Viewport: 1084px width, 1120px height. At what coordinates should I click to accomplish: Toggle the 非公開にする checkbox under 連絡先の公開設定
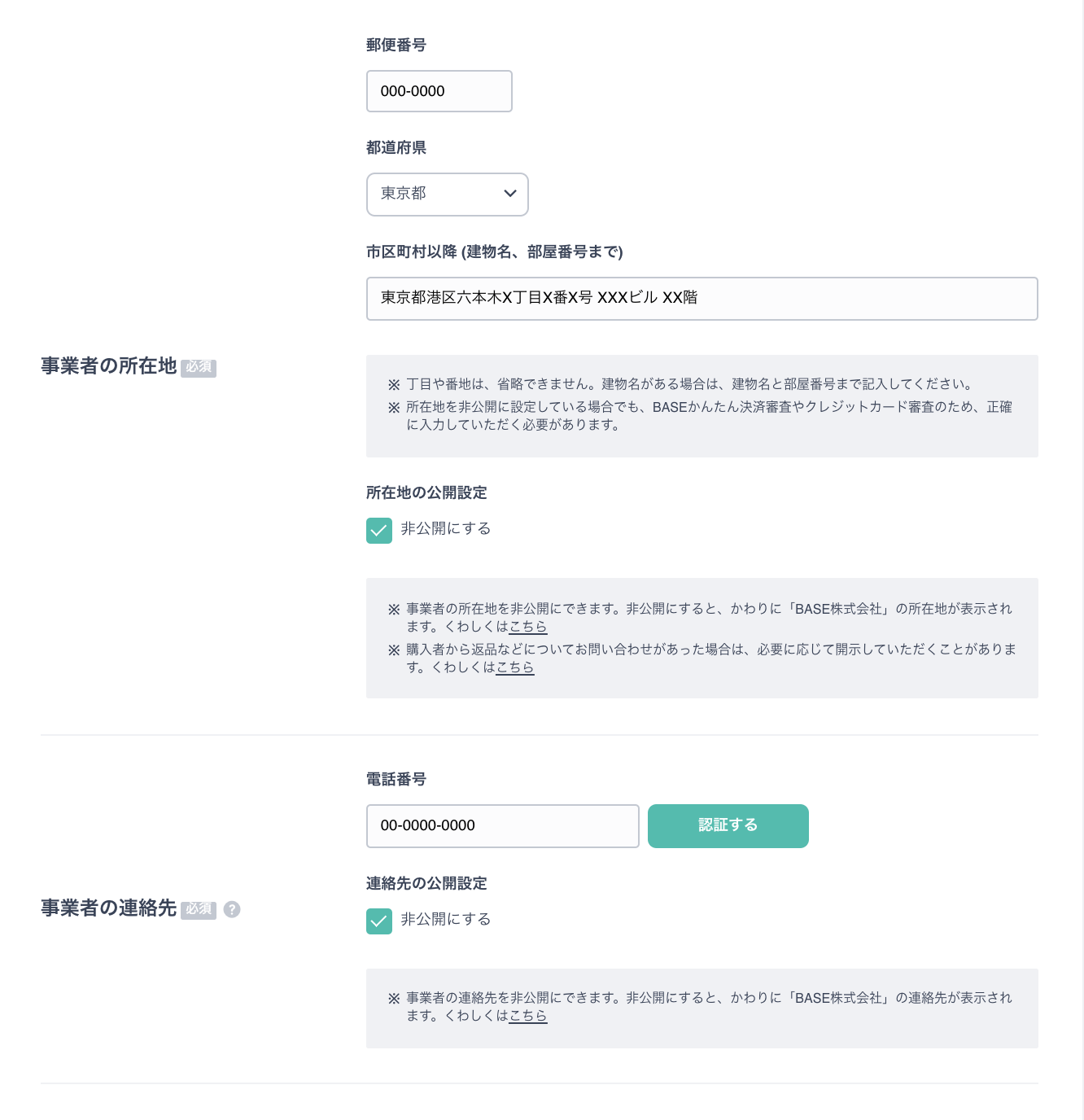pyautogui.click(x=379, y=921)
